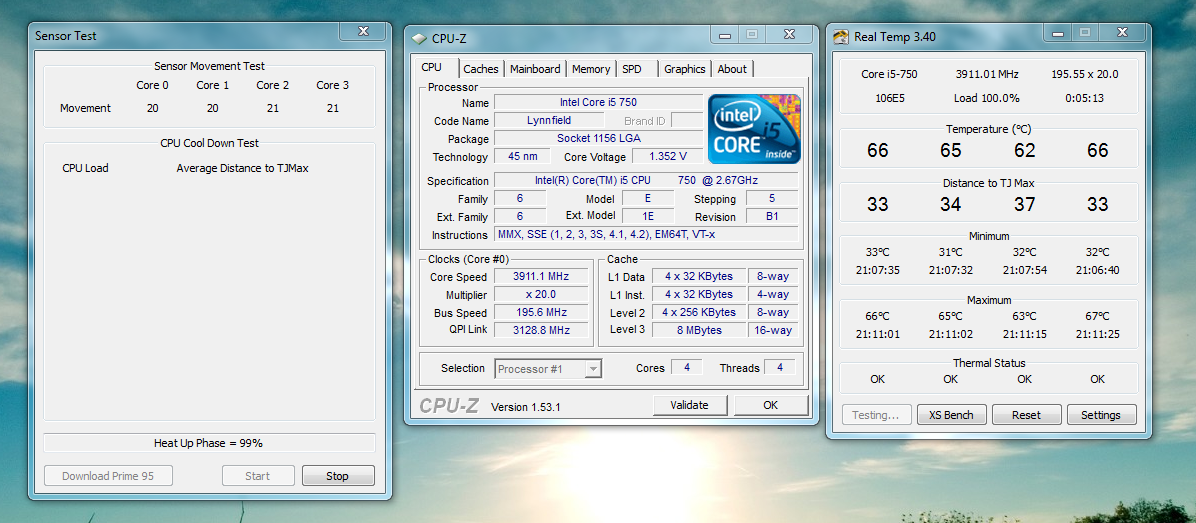1196x523 pixels.
Task: Click the processor Name field Intel Core i5 750
Action: 598,102
